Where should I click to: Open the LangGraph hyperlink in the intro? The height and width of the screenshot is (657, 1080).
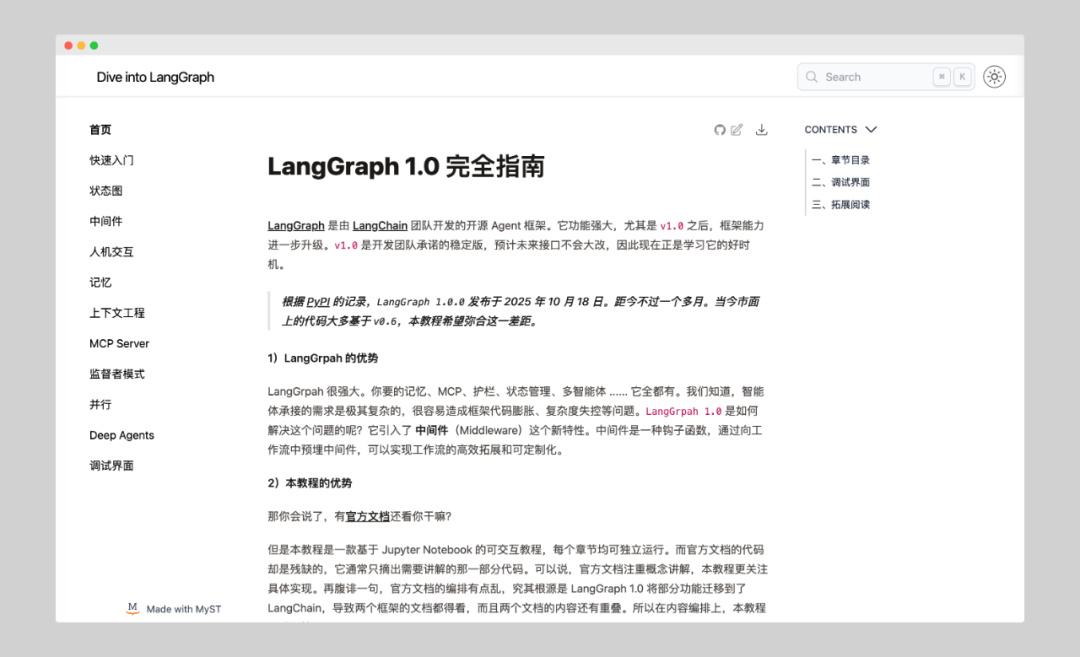296,225
